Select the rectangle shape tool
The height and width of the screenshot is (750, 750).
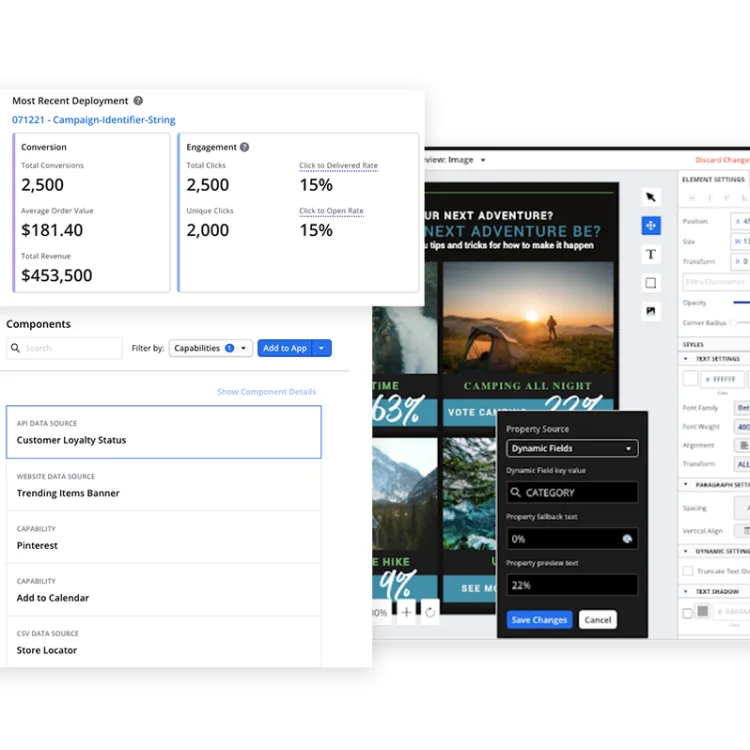coord(651,283)
